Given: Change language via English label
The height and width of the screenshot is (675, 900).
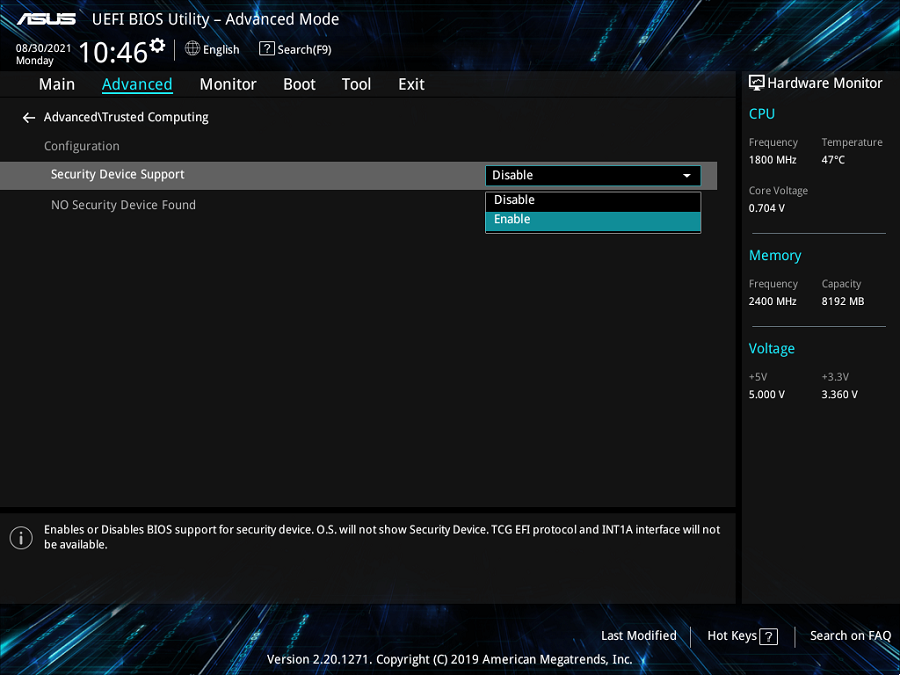Looking at the screenshot, I should (221, 50).
